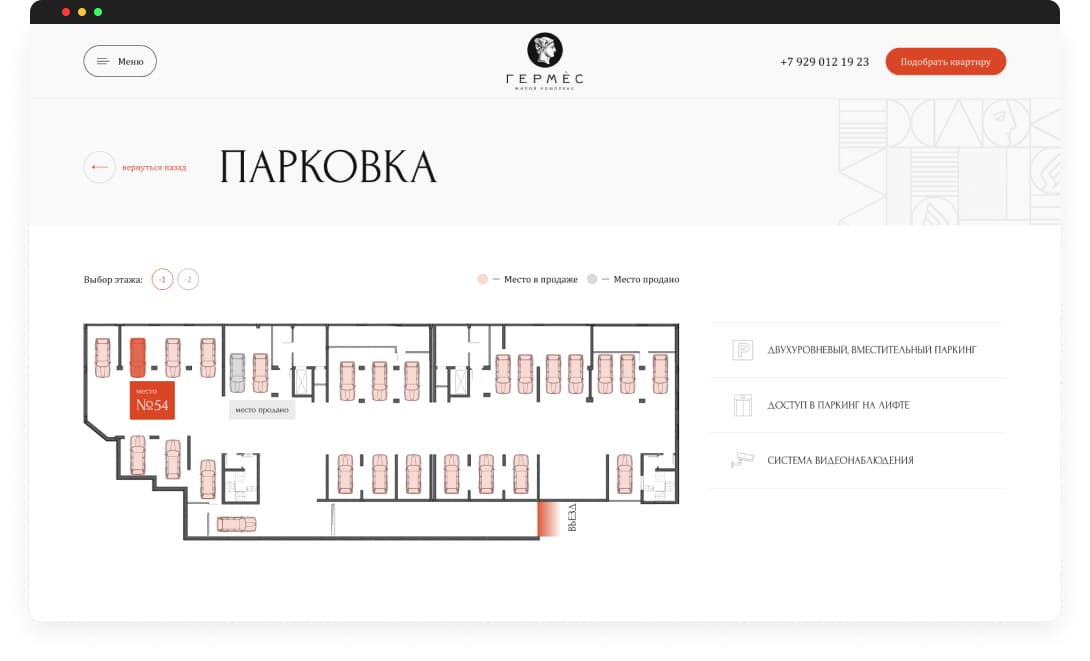
Task: Select floor -1 in floor chooser
Action: [162, 279]
